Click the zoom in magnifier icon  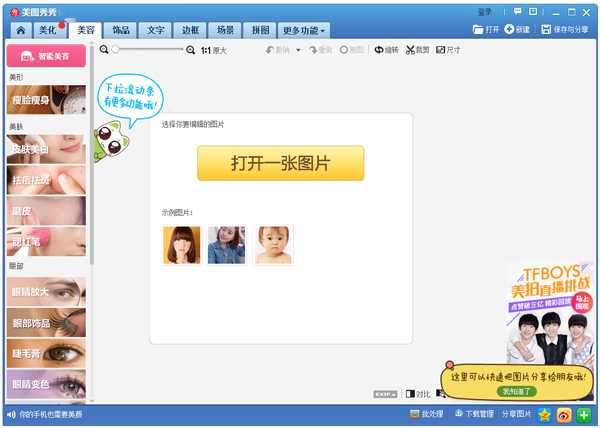click(191, 49)
